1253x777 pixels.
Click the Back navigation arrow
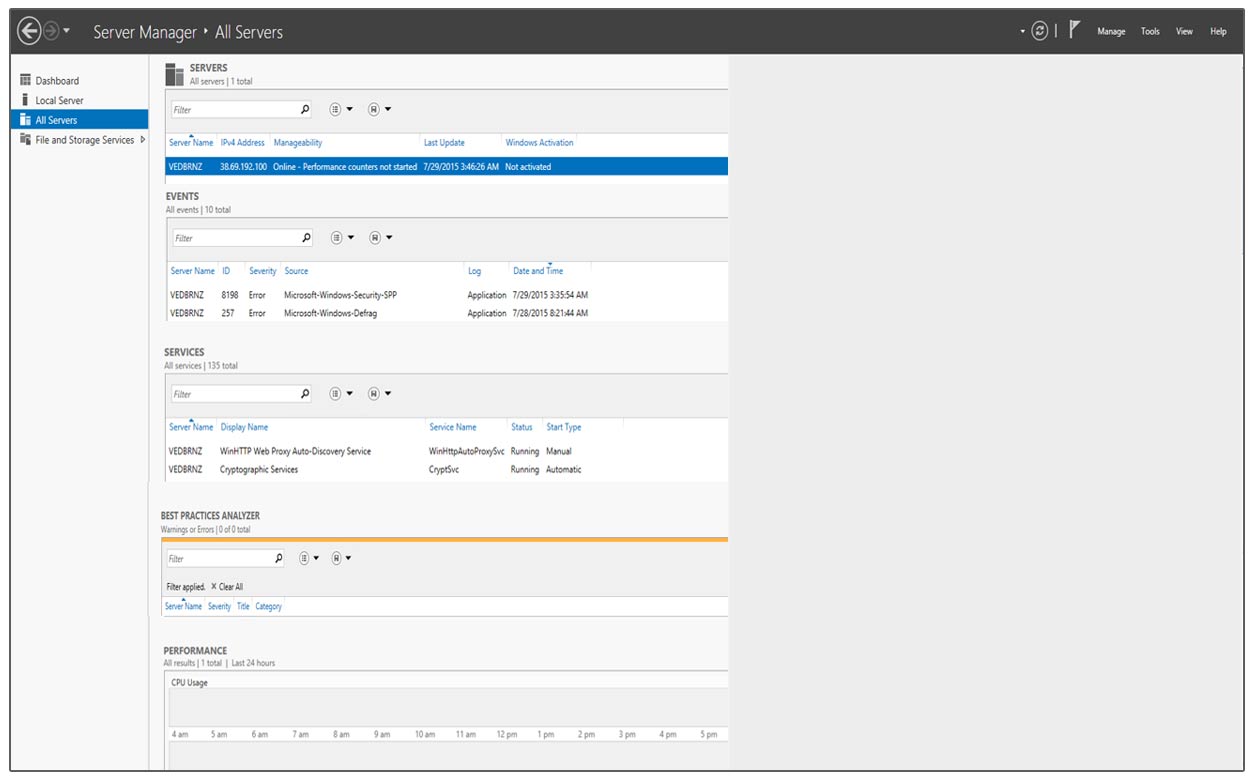(29, 31)
